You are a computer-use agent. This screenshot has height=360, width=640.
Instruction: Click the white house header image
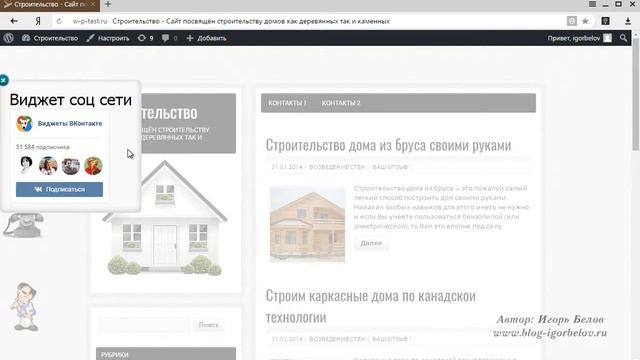pyautogui.click(x=165, y=218)
